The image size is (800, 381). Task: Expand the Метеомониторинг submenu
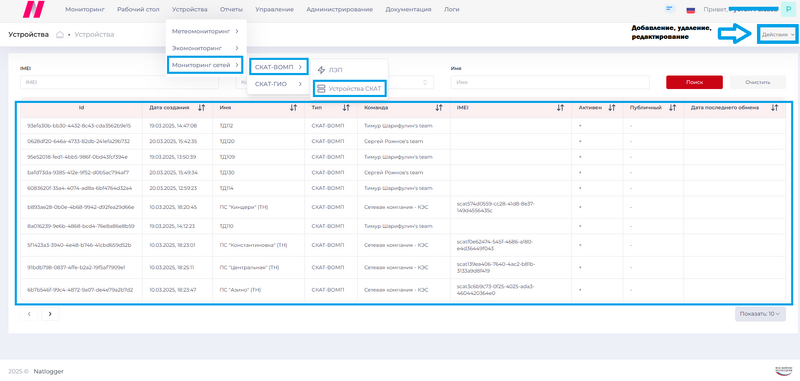point(206,31)
